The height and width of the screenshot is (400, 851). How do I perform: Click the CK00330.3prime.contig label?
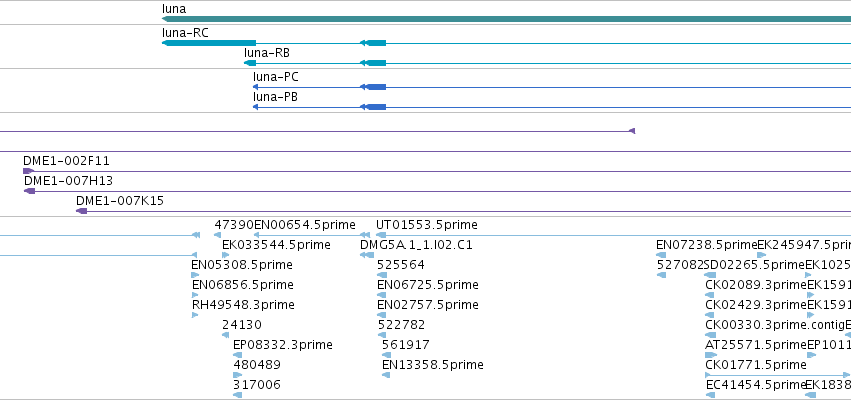774,325
